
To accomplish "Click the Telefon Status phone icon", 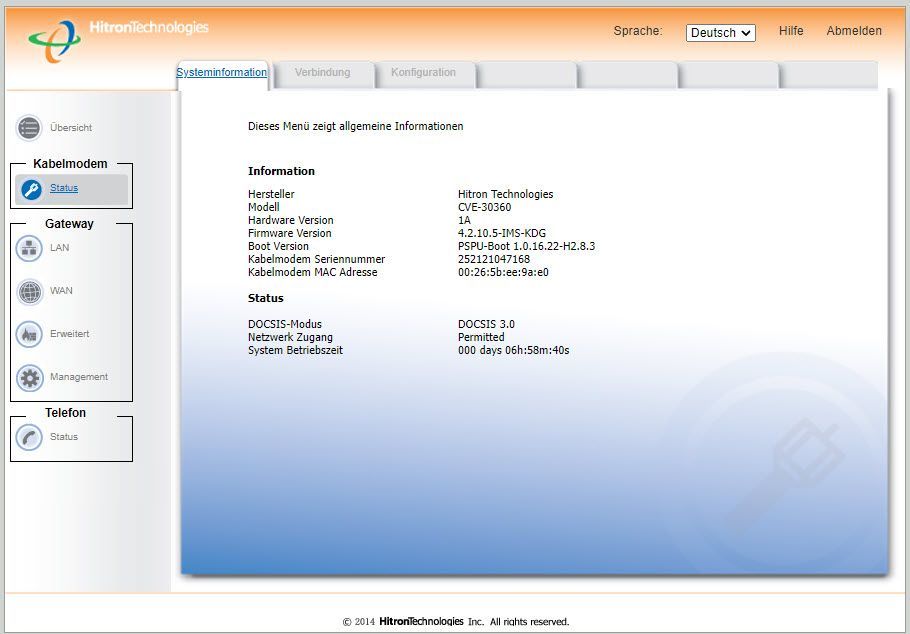I will click(x=29, y=437).
